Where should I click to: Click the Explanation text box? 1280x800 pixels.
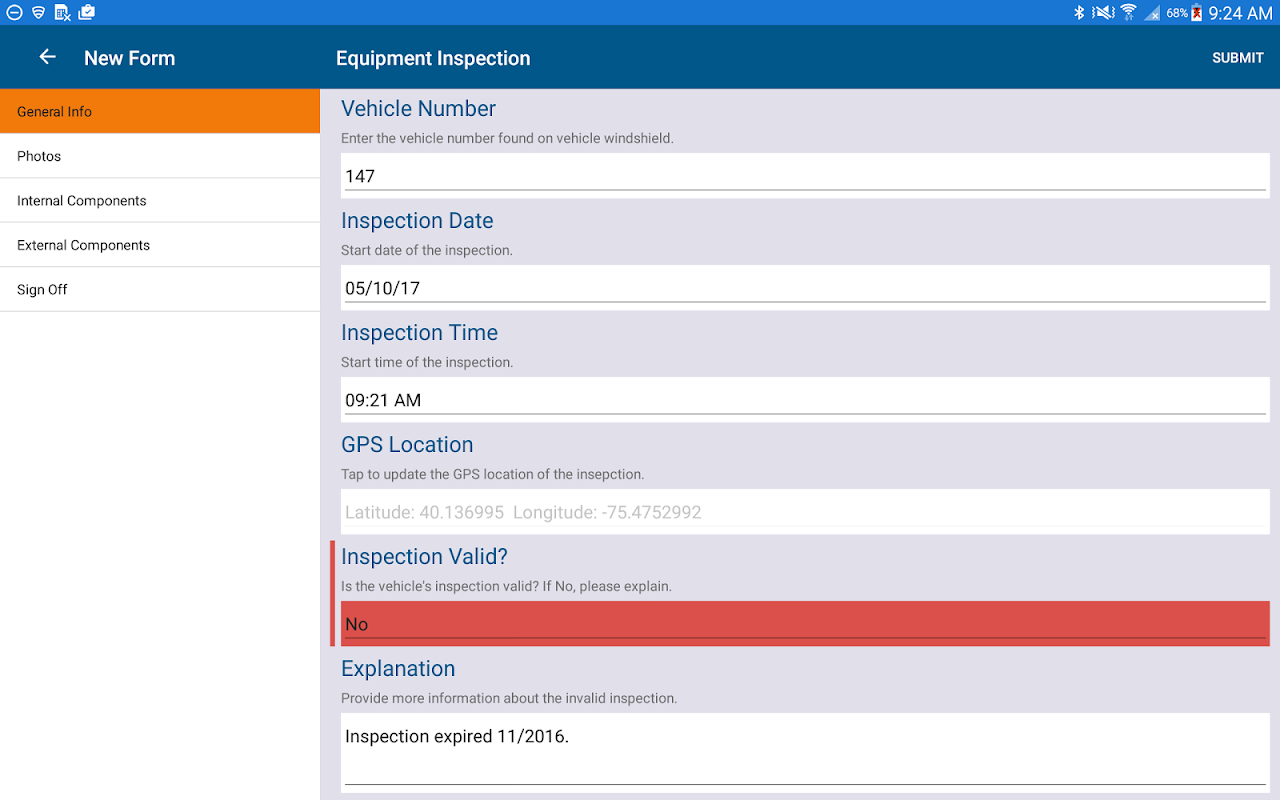point(805,750)
